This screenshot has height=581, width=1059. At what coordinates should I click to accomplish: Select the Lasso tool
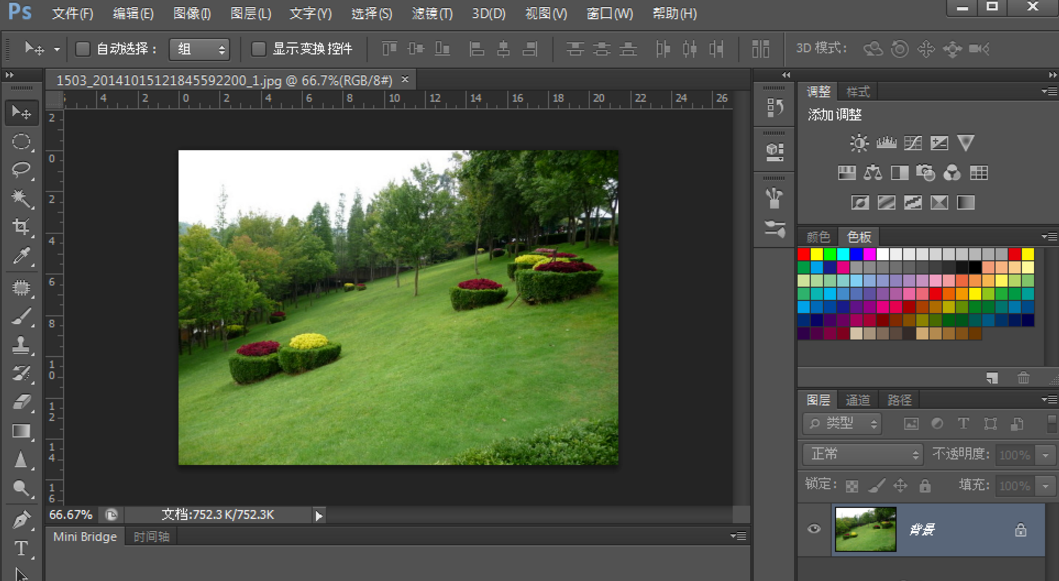[21, 170]
